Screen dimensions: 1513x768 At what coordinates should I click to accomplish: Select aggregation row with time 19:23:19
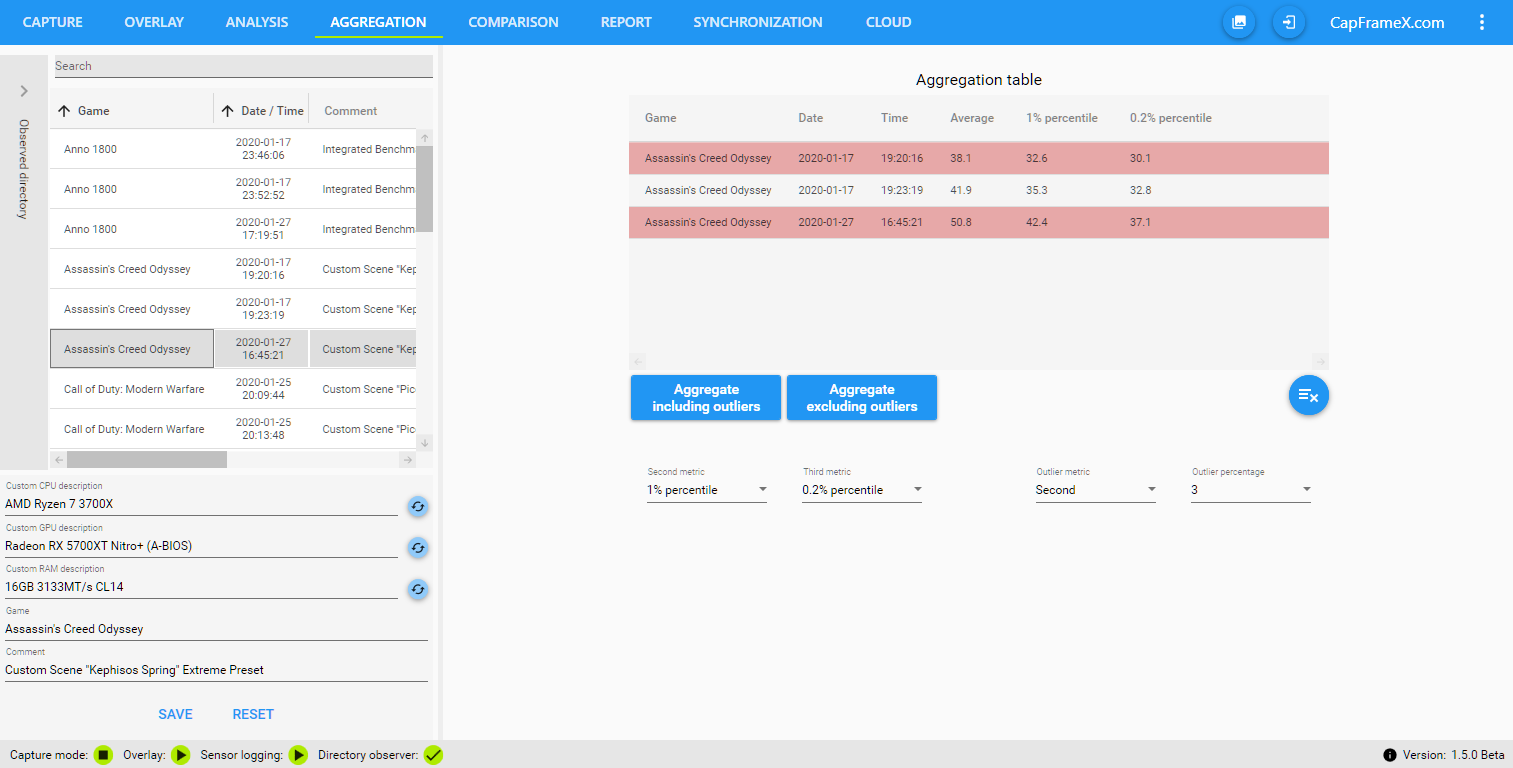pos(979,190)
